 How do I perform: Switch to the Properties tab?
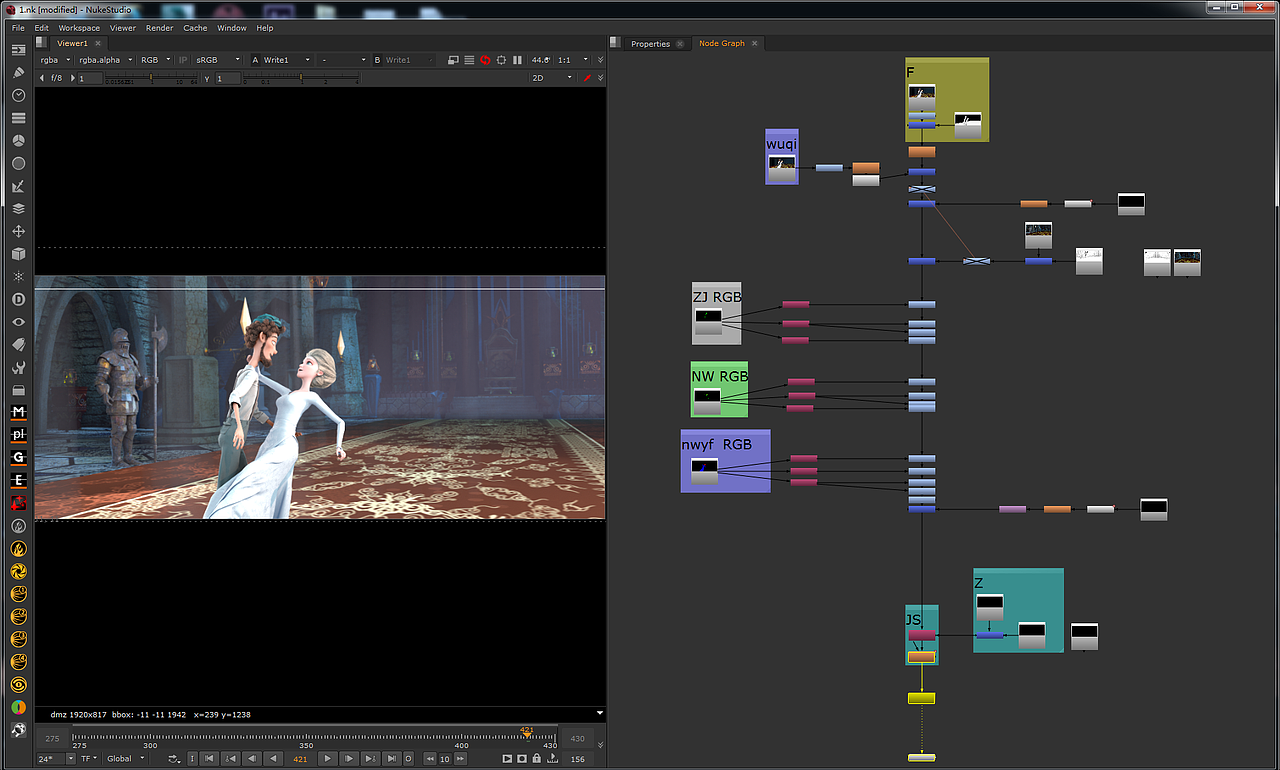point(650,44)
